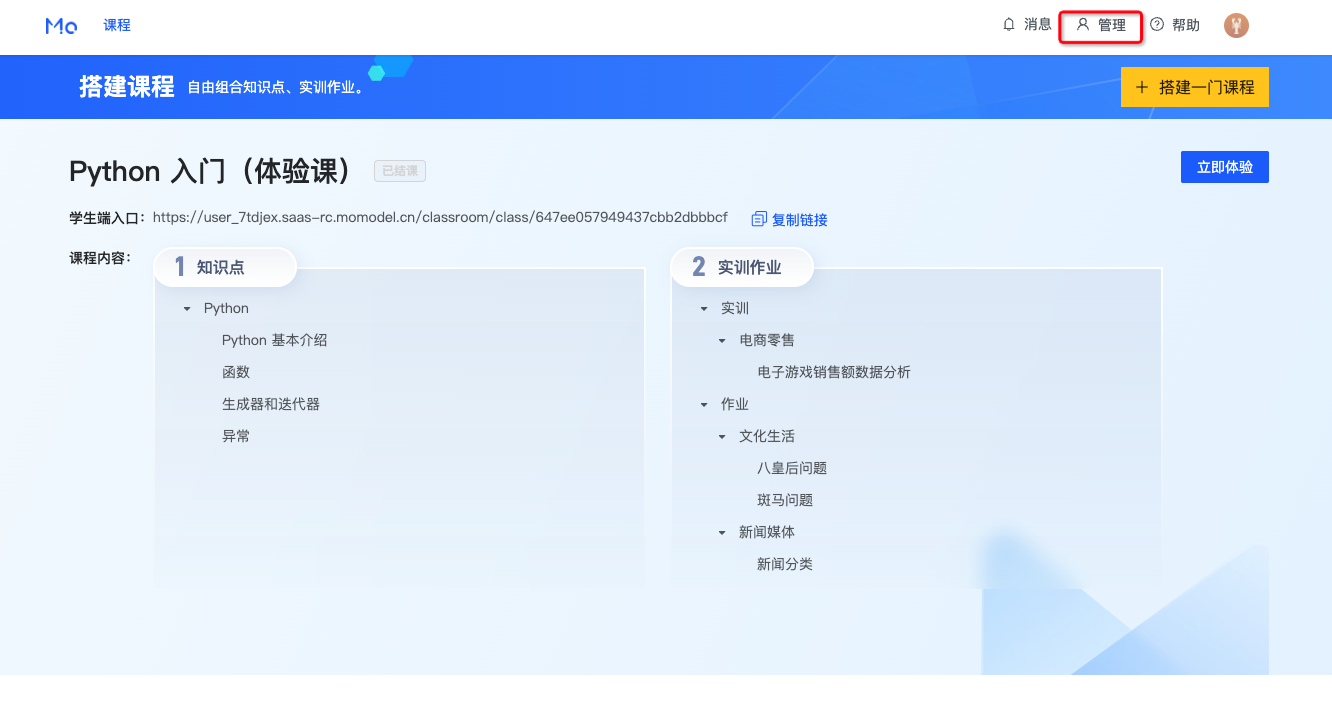Open 消息 in the top bar
This screenshot has width=1332, height=705.
coord(1038,25)
